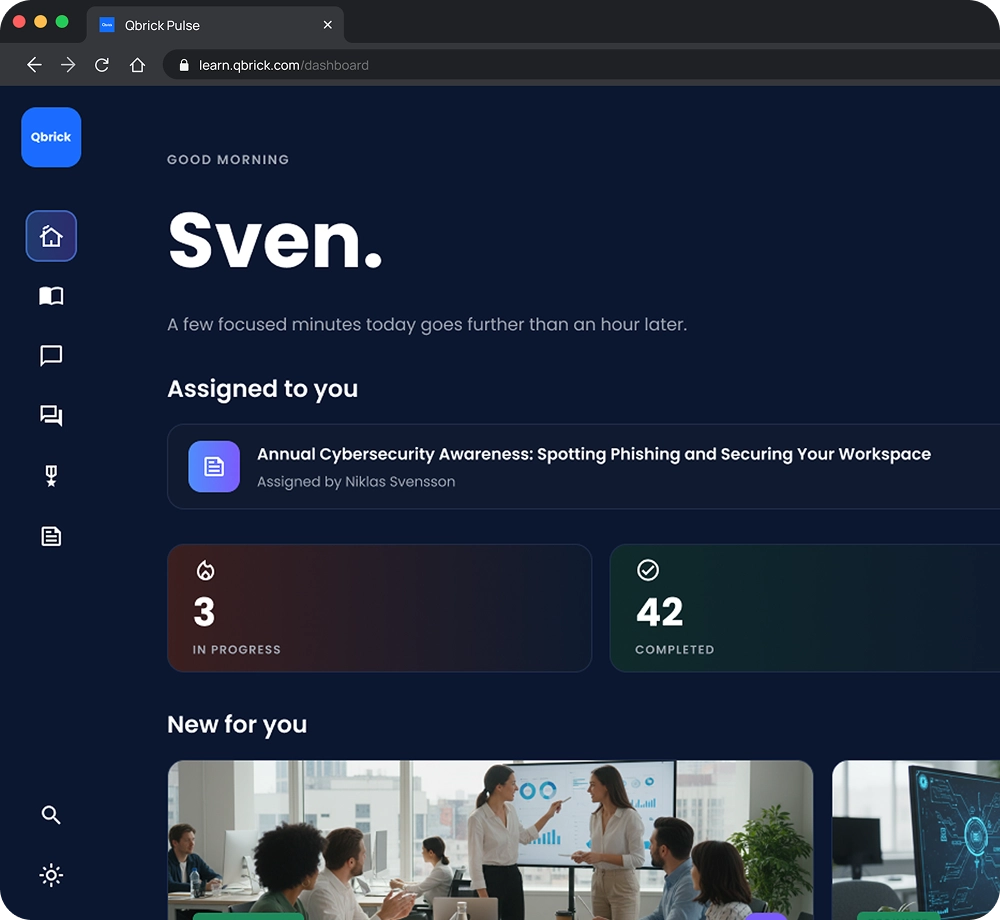The height and width of the screenshot is (920, 1000).
Task: Click the Qbrick logo in the sidebar
Action: tap(51, 137)
